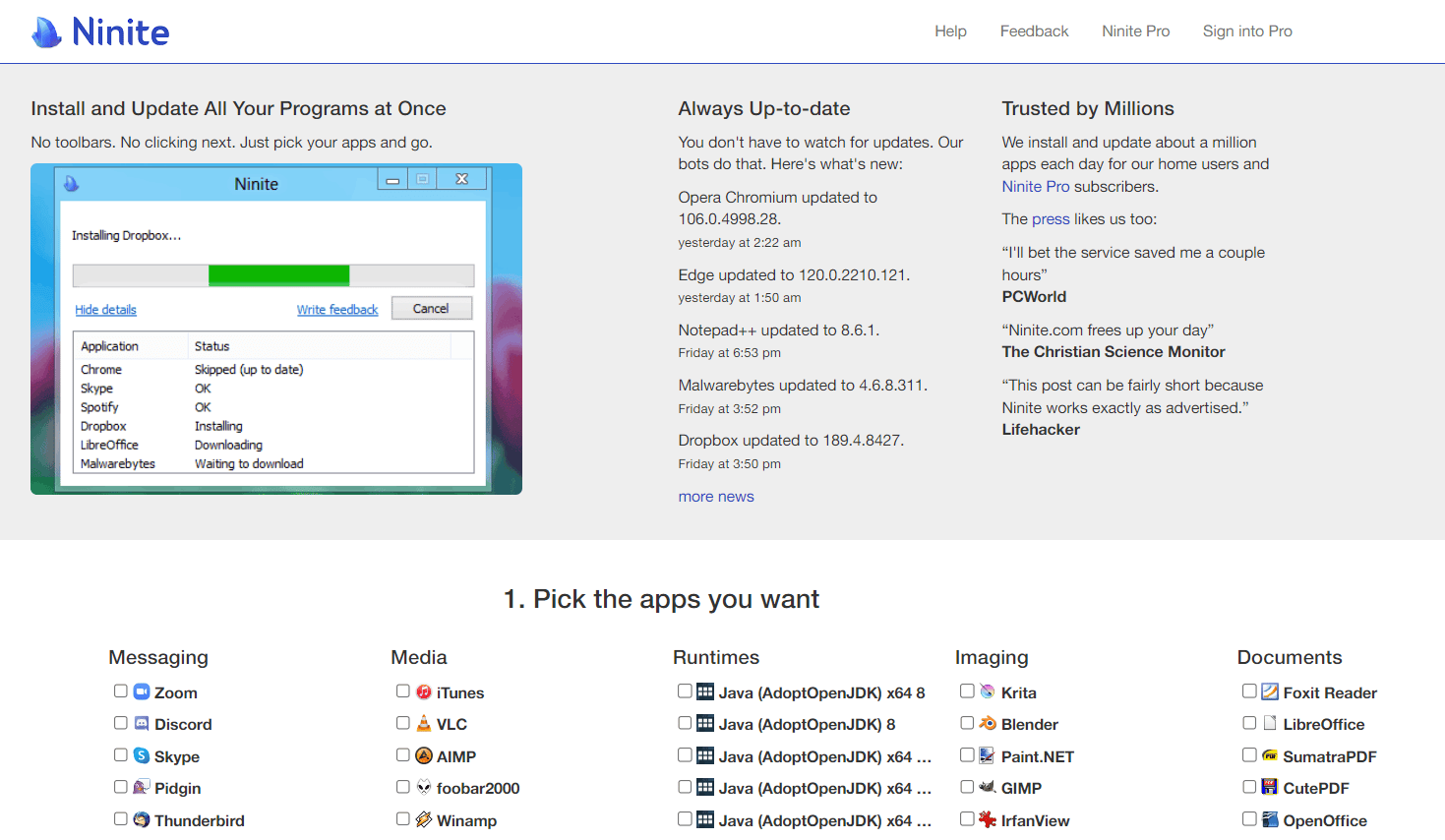Open the more news link

click(x=715, y=496)
